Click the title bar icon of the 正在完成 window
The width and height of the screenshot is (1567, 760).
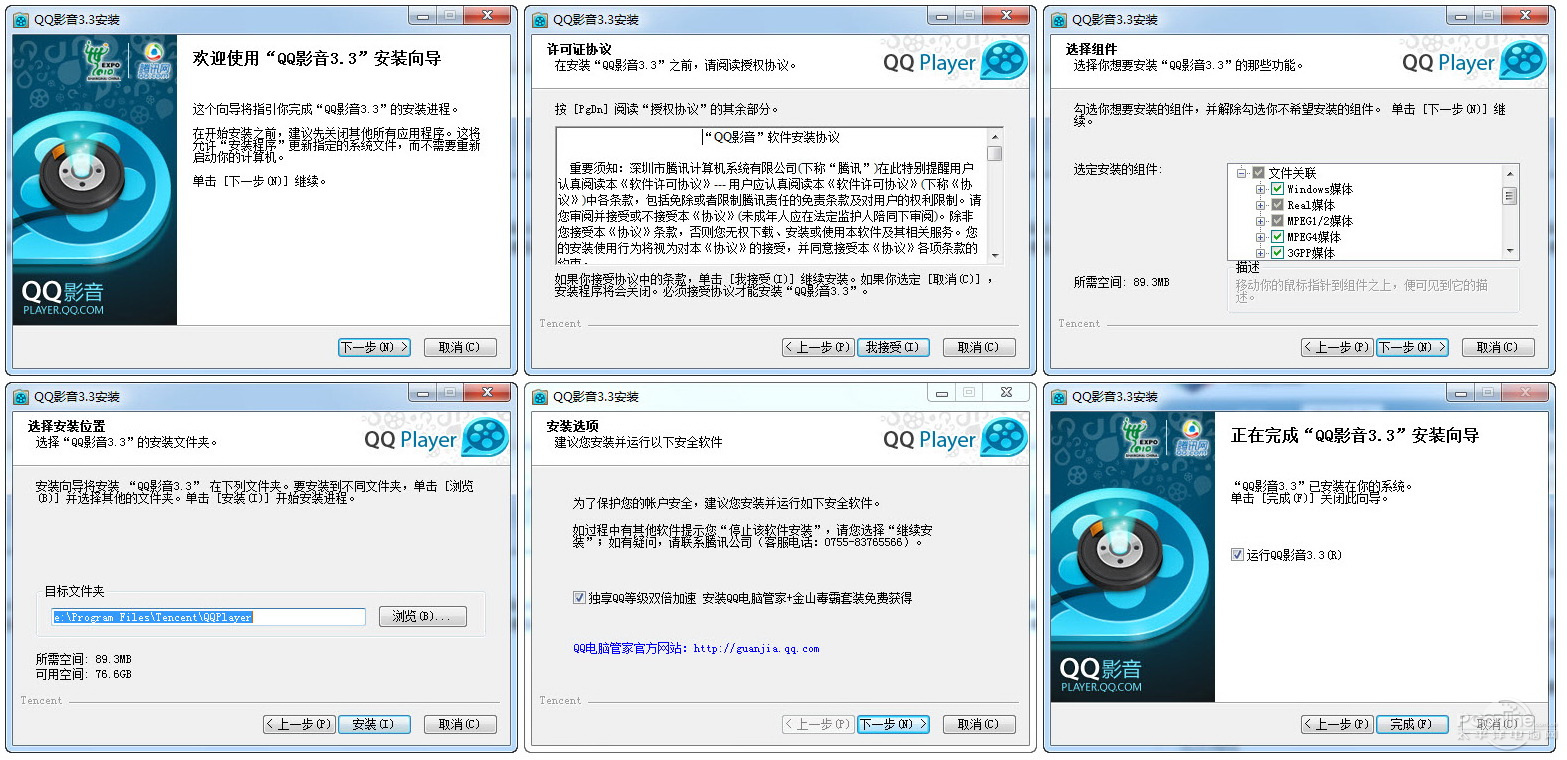pos(1059,397)
